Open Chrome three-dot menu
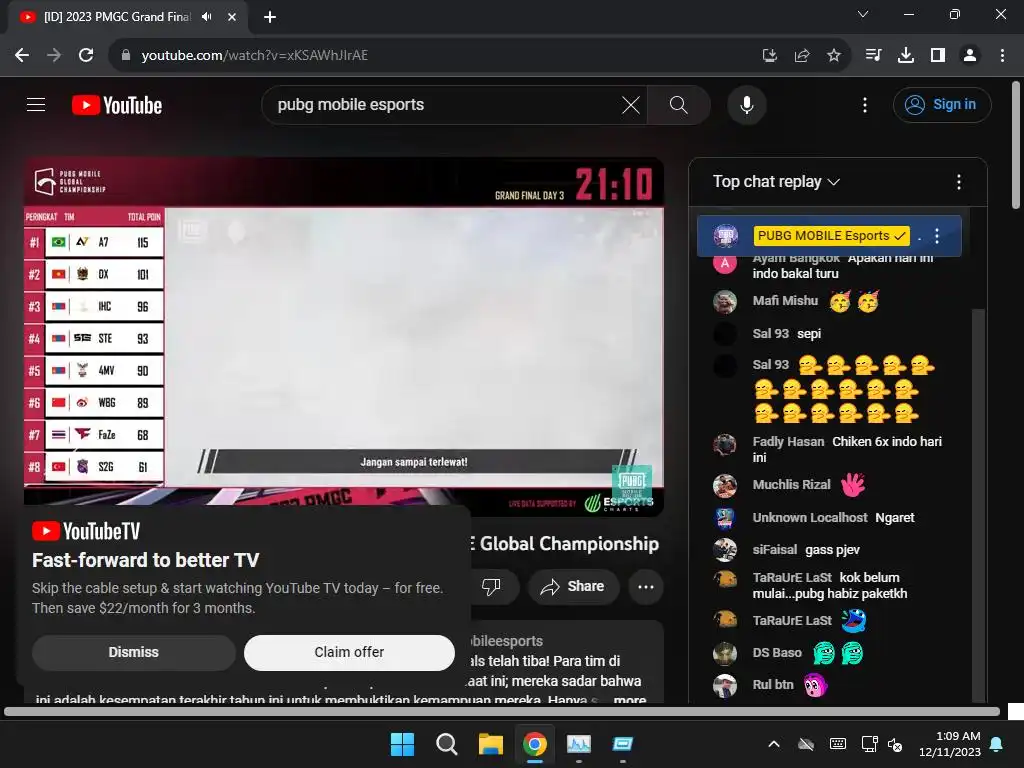The image size is (1024, 768). pos(1002,56)
